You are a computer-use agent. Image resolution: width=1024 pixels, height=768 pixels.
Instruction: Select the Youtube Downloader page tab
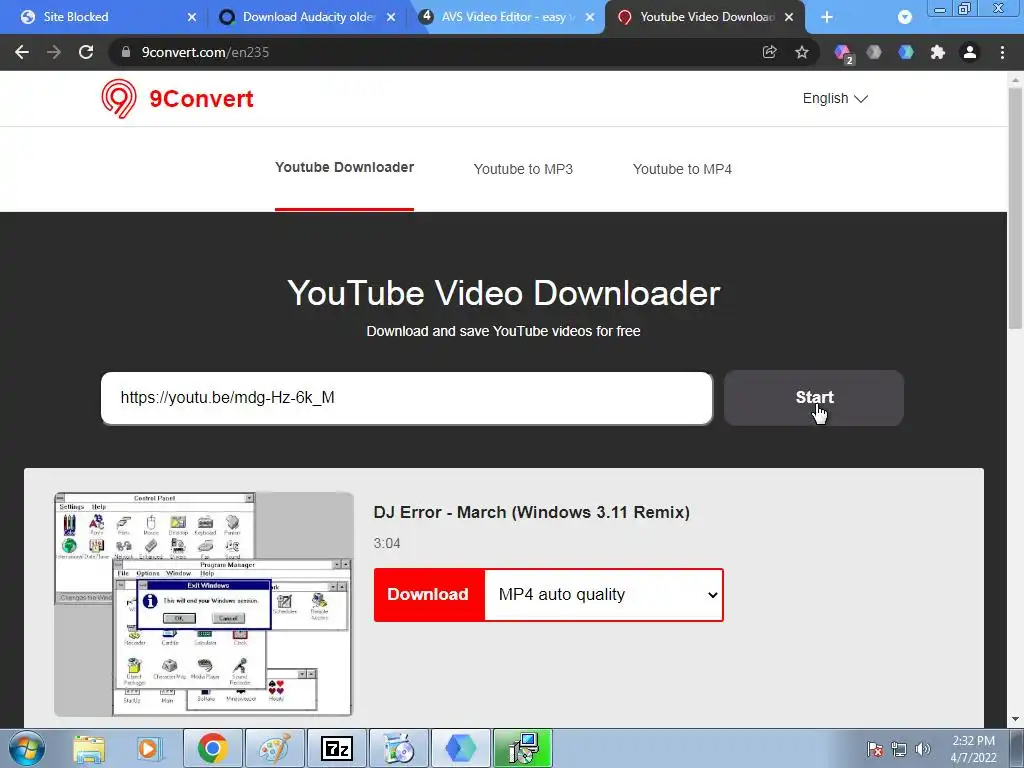[344, 167]
